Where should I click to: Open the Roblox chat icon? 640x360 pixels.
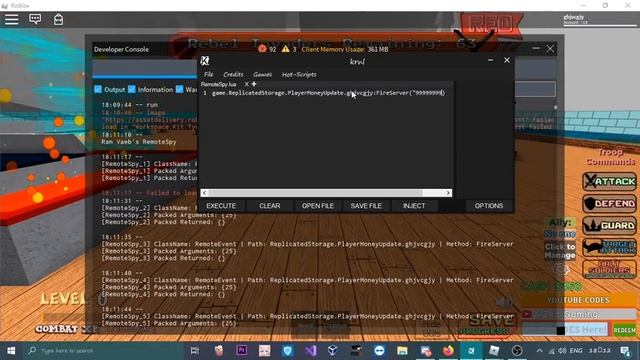pyautogui.click(x=35, y=19)
